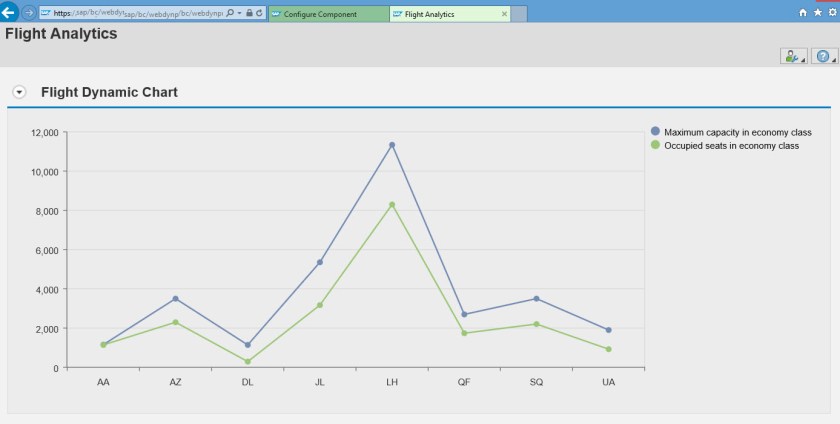
Task: Switch to the Configure Component tab
Action: coord(328,14)
